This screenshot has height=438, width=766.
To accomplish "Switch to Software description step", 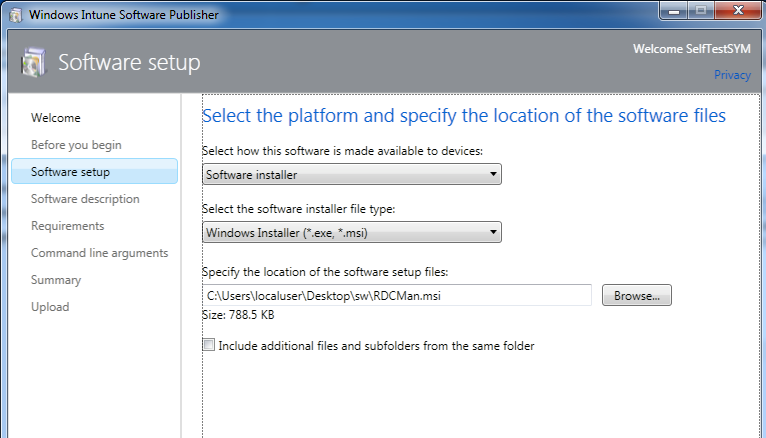I will point(85,199).
